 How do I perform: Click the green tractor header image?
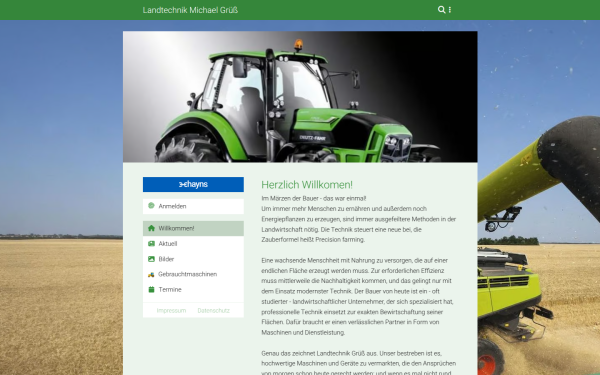(x=300, y=97)
